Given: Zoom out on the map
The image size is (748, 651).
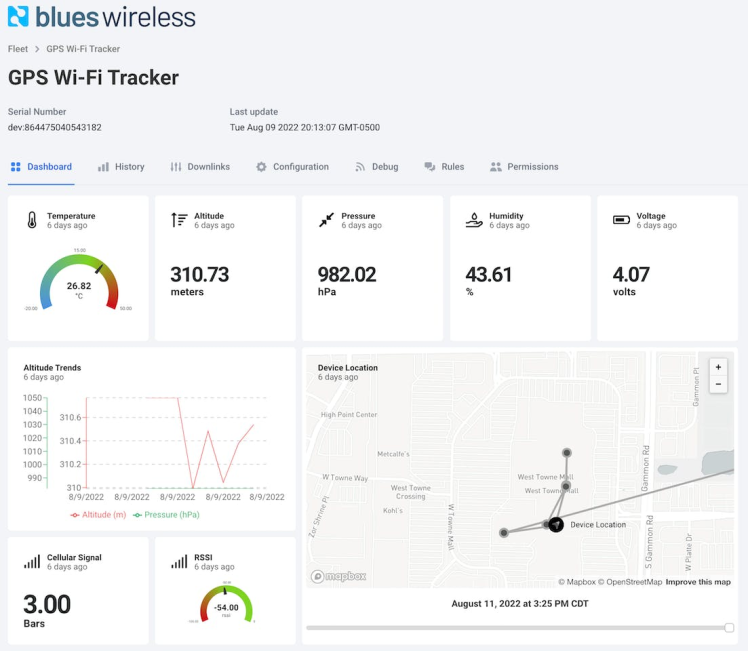Looking at the screenshot, I should (718, 384).
